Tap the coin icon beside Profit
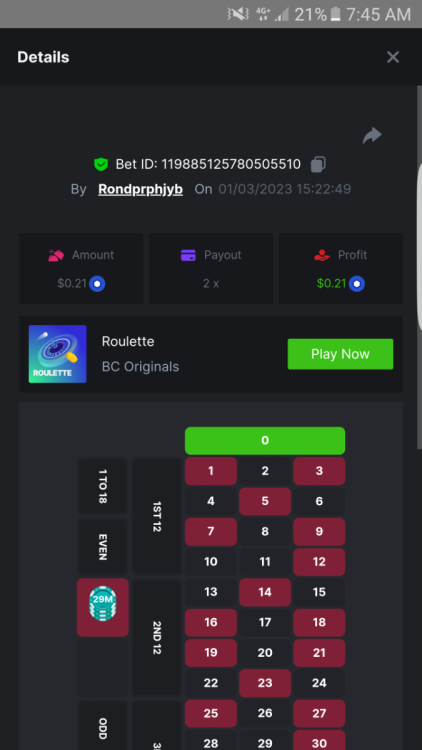The image size is (422, 750). (356, 284)
